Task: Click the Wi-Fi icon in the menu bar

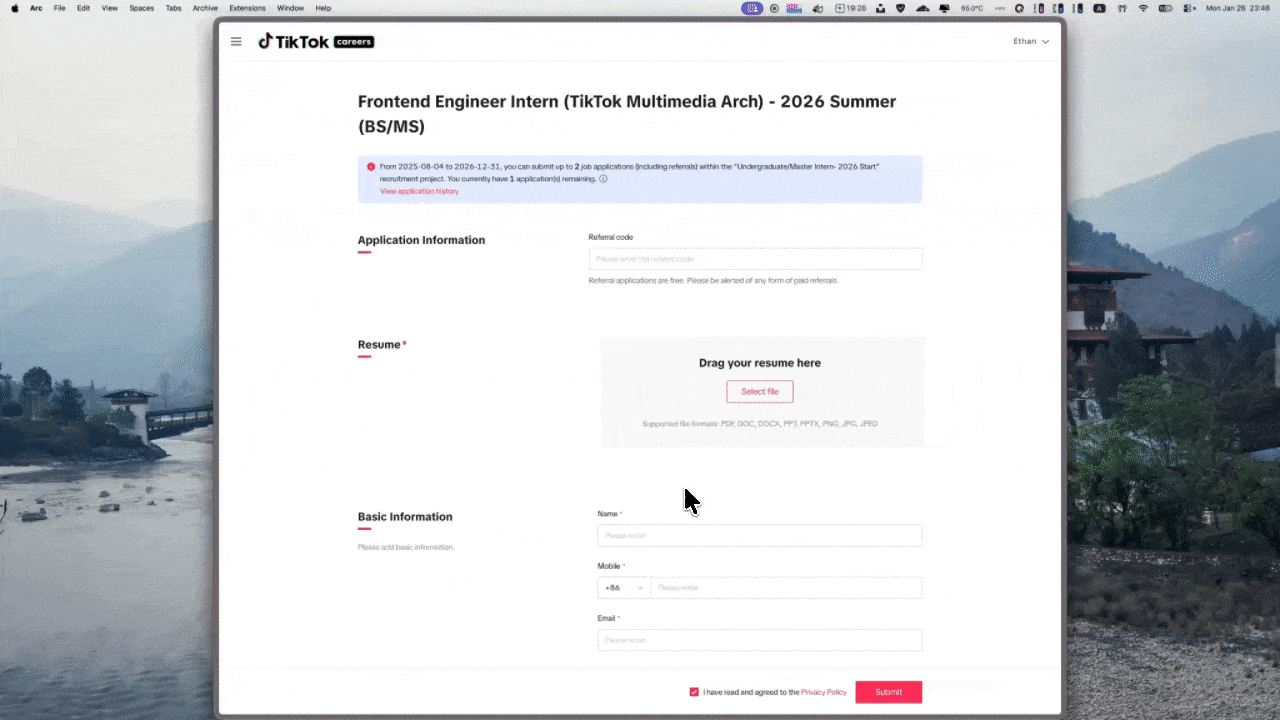Action: [1141, 8]
